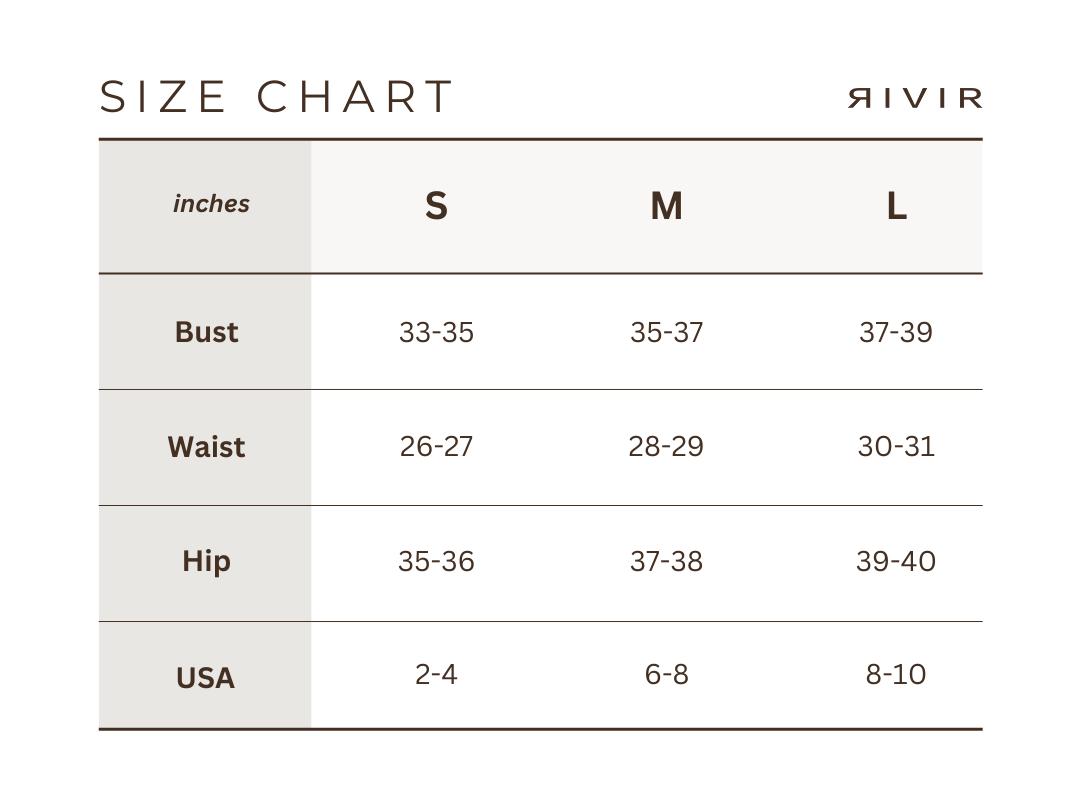
Task: Click the SIZE CHART title
Action: click(277, 97)
